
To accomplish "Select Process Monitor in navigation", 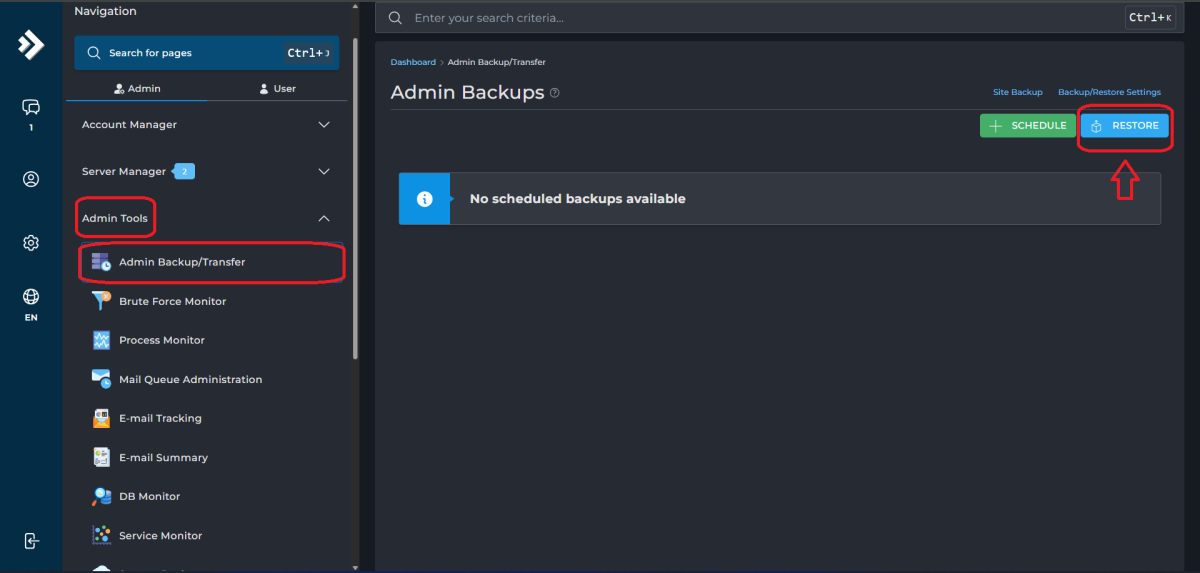I will (161, 340).
